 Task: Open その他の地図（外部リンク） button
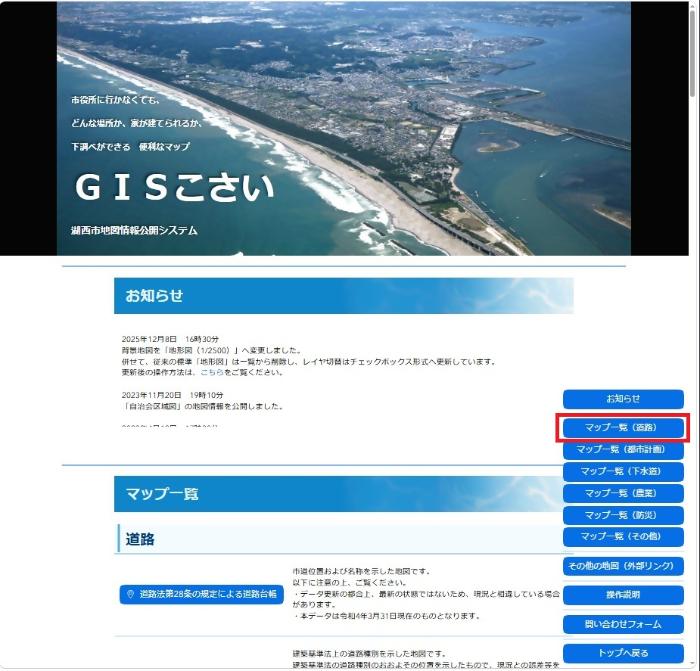pos(623,566)
